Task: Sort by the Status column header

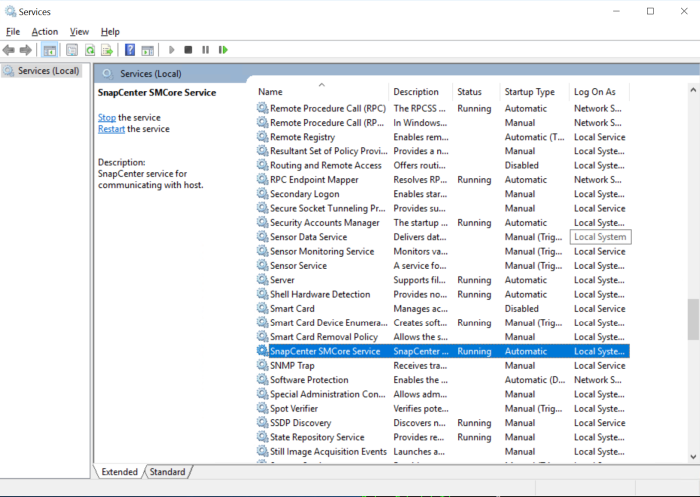Action: point(469,92)
